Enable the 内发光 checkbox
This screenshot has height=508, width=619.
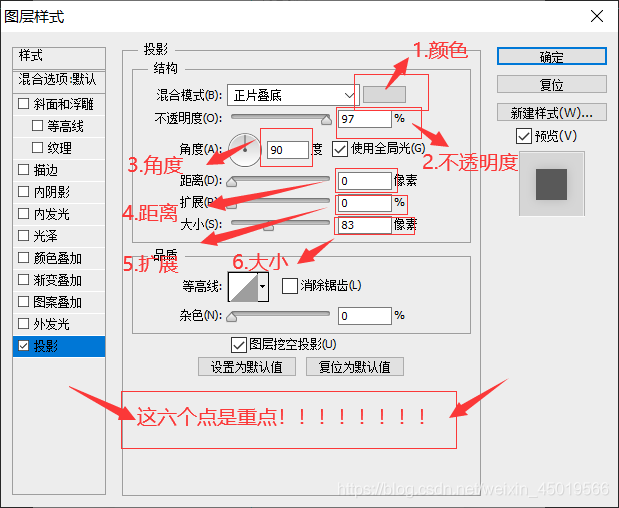point(24,214)
